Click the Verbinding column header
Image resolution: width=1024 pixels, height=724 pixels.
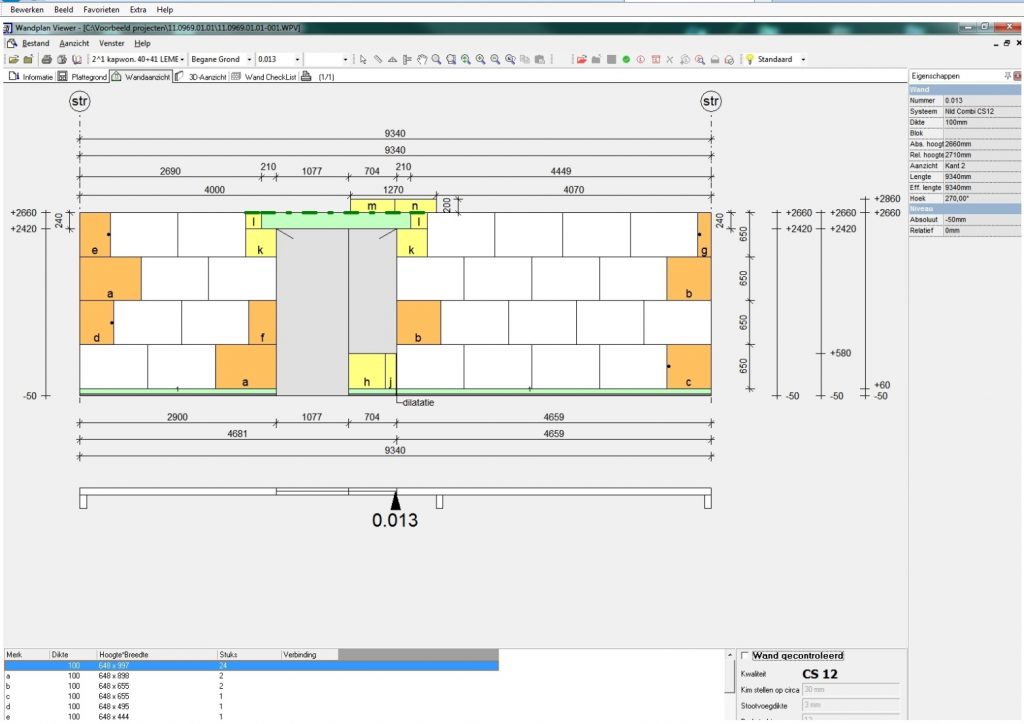310,654
